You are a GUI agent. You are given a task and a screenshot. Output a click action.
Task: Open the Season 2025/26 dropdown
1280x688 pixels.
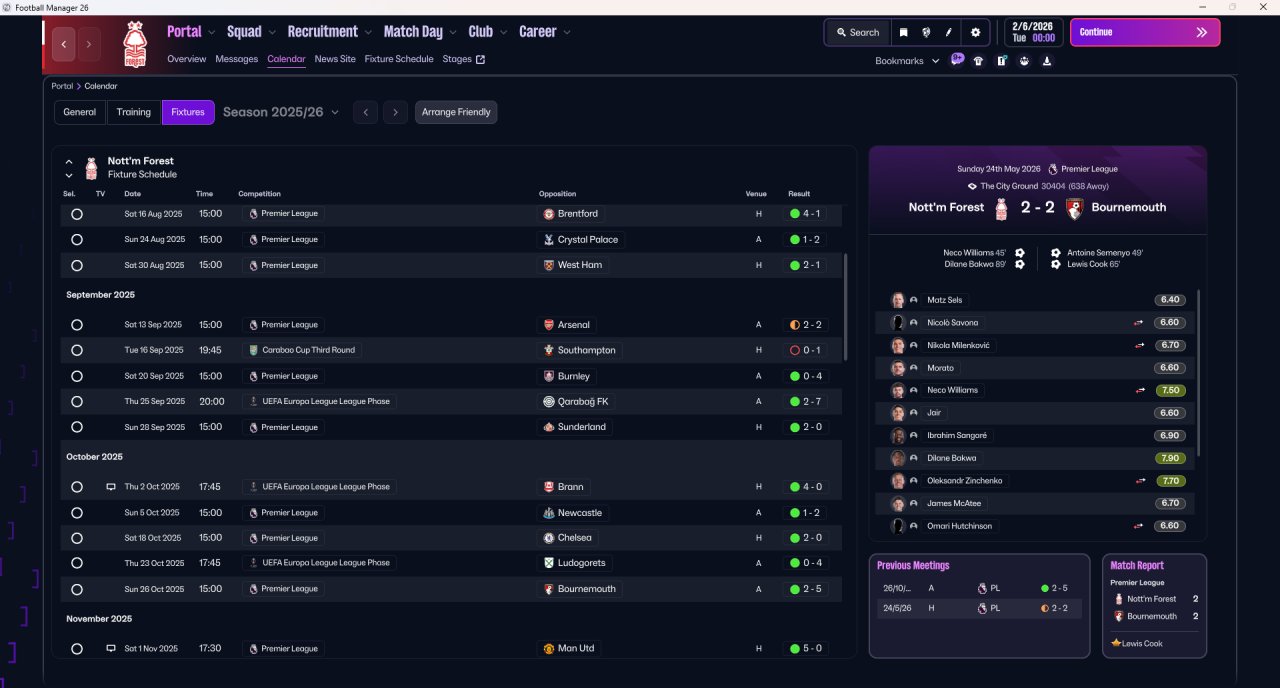coord(281,112)
